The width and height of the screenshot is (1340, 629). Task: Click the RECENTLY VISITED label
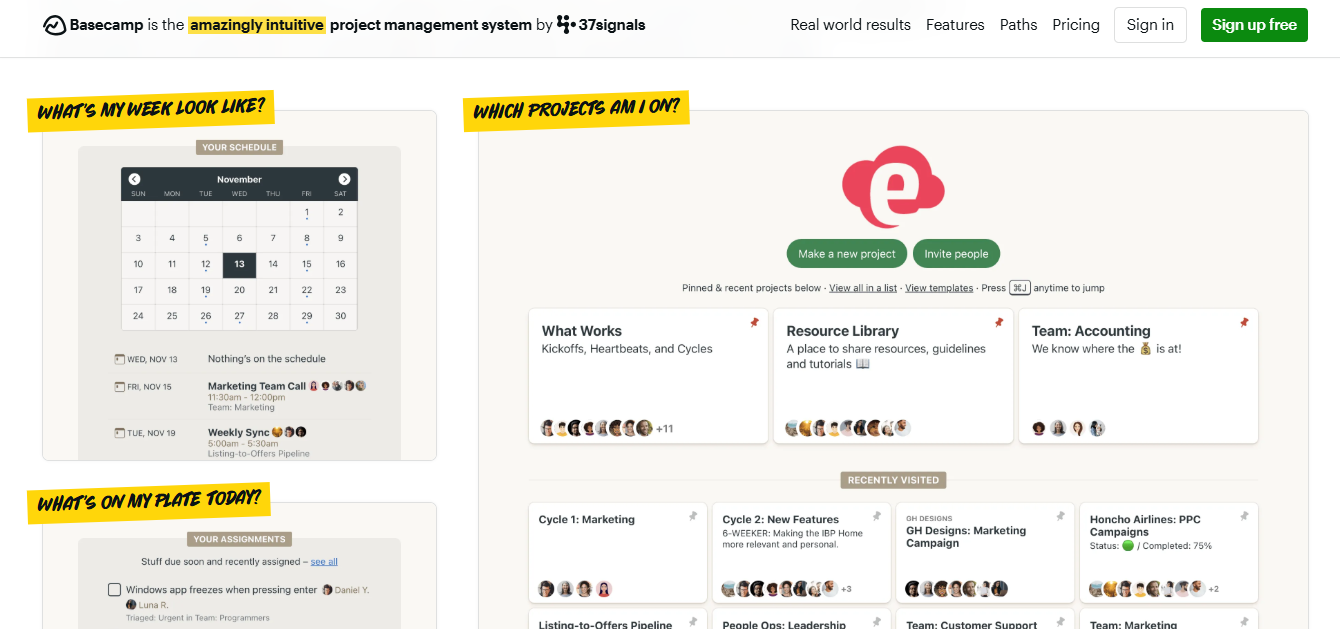(893, 480)
